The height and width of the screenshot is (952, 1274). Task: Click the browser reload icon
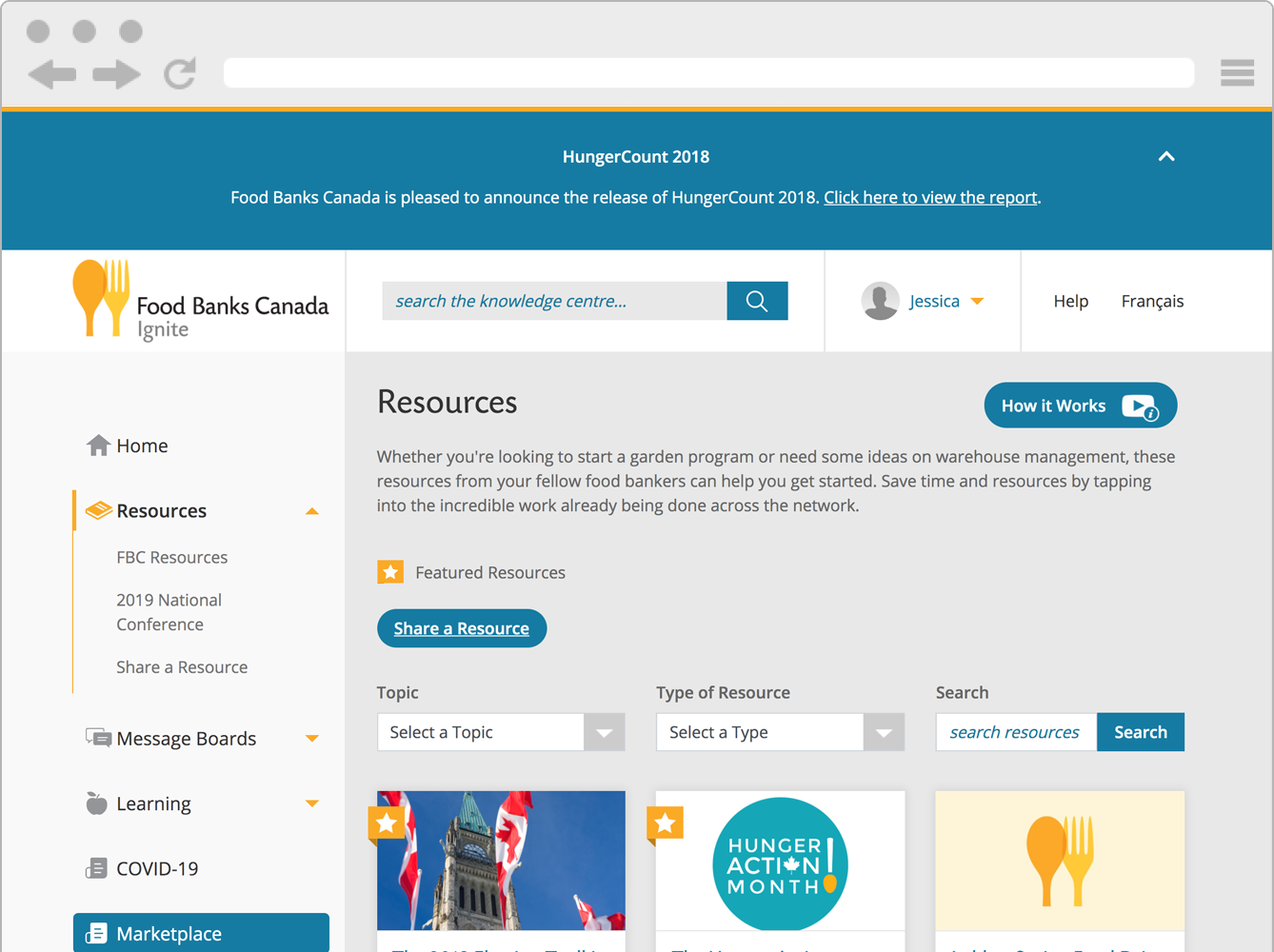(x=180, y=73)
